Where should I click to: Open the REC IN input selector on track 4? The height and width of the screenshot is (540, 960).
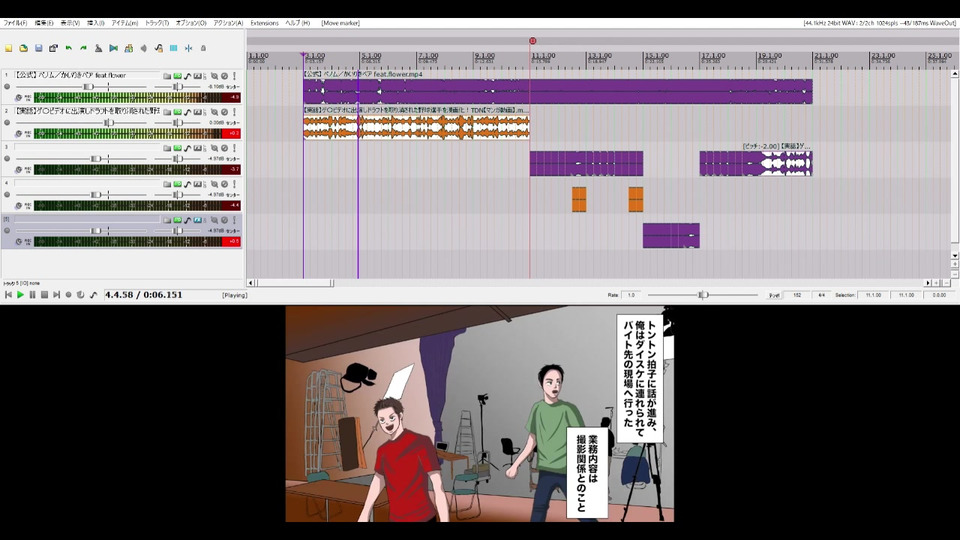point(28,206)
